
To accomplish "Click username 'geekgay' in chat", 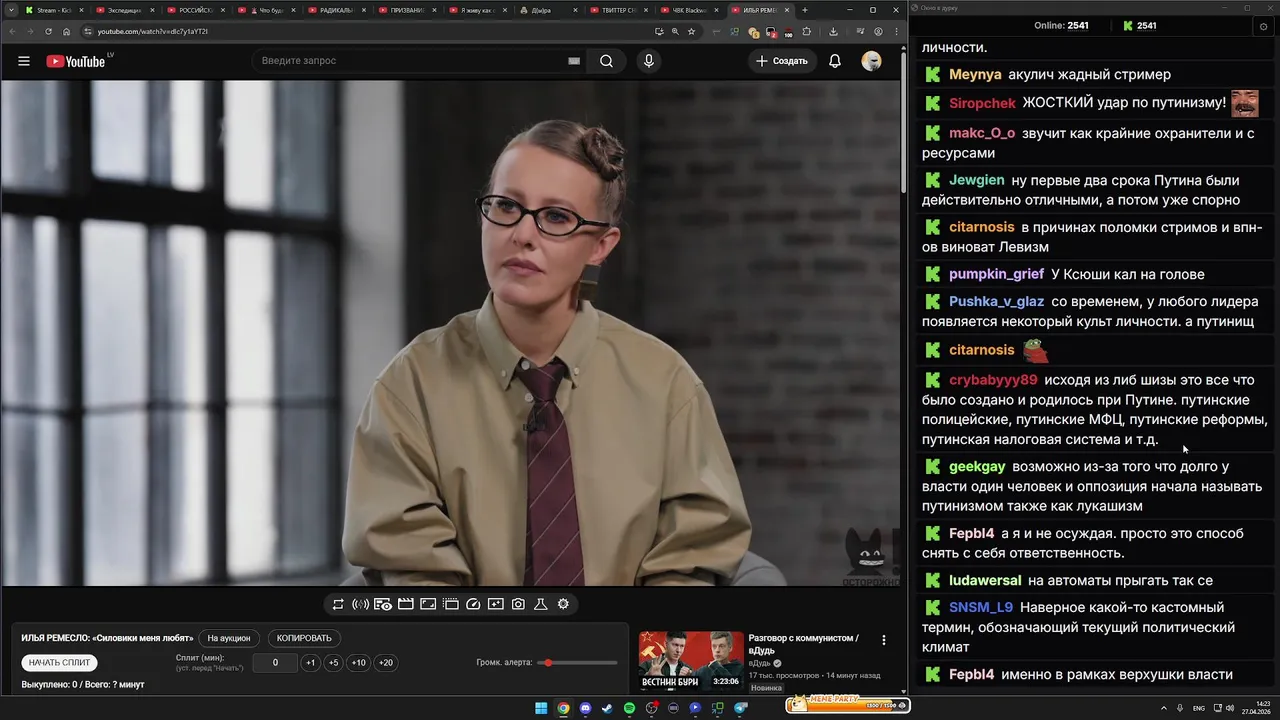I will (977, 467).
